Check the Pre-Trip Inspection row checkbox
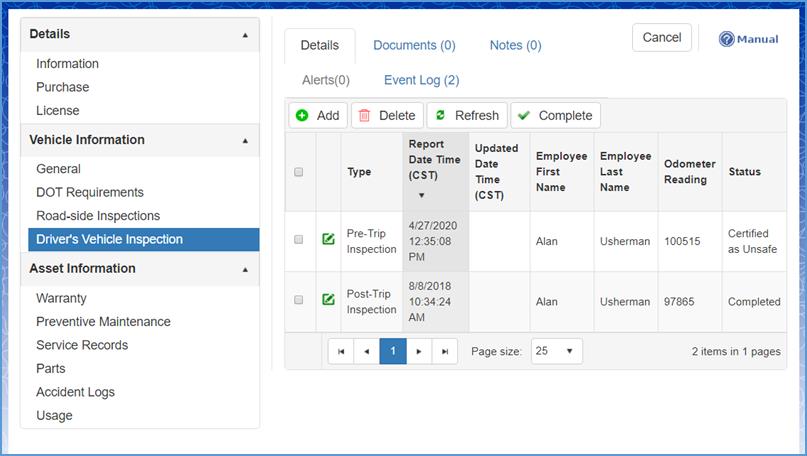The height and width of the screenshot is (456, 807). click(x=299, y=240)
